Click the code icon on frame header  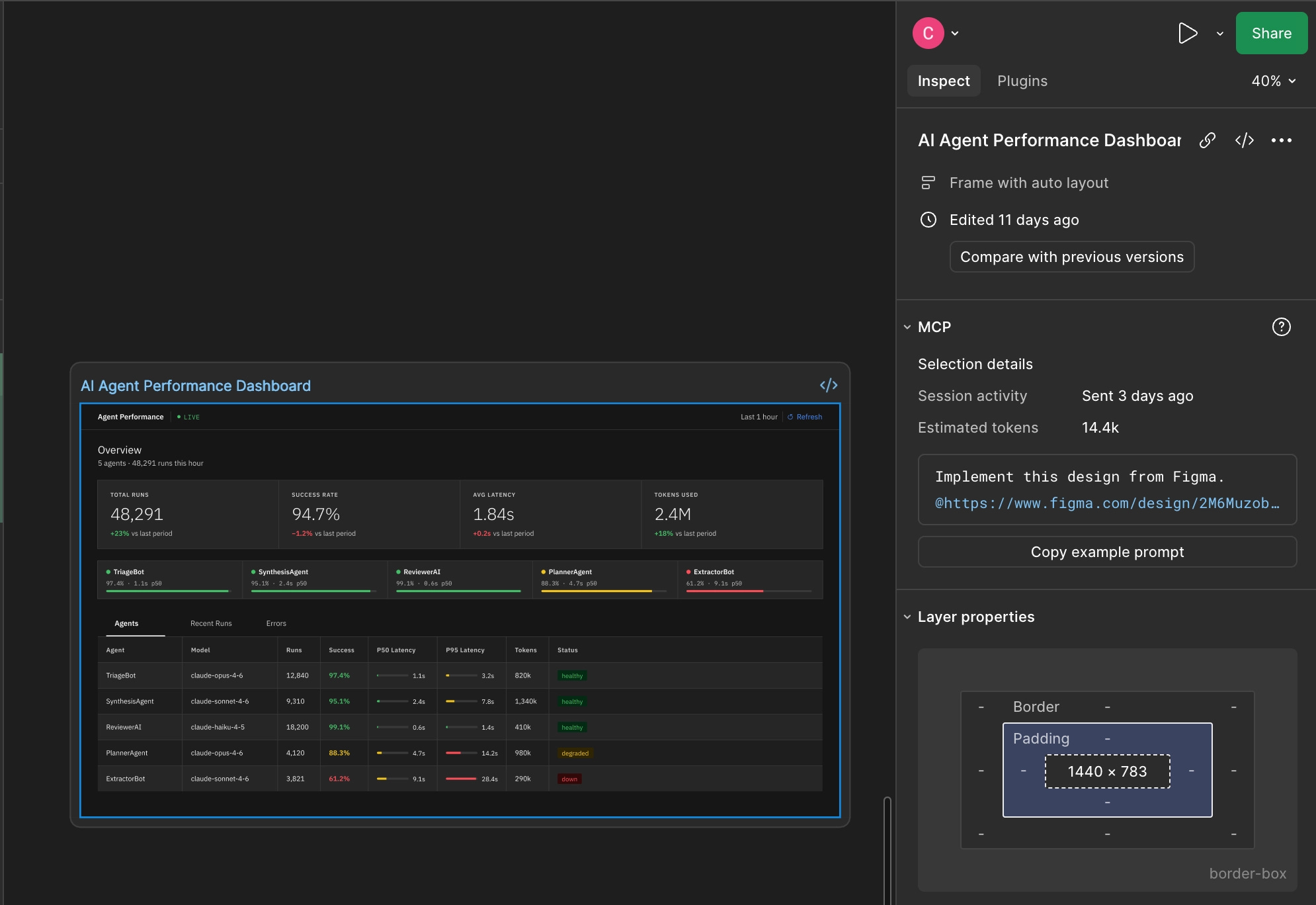829,385
